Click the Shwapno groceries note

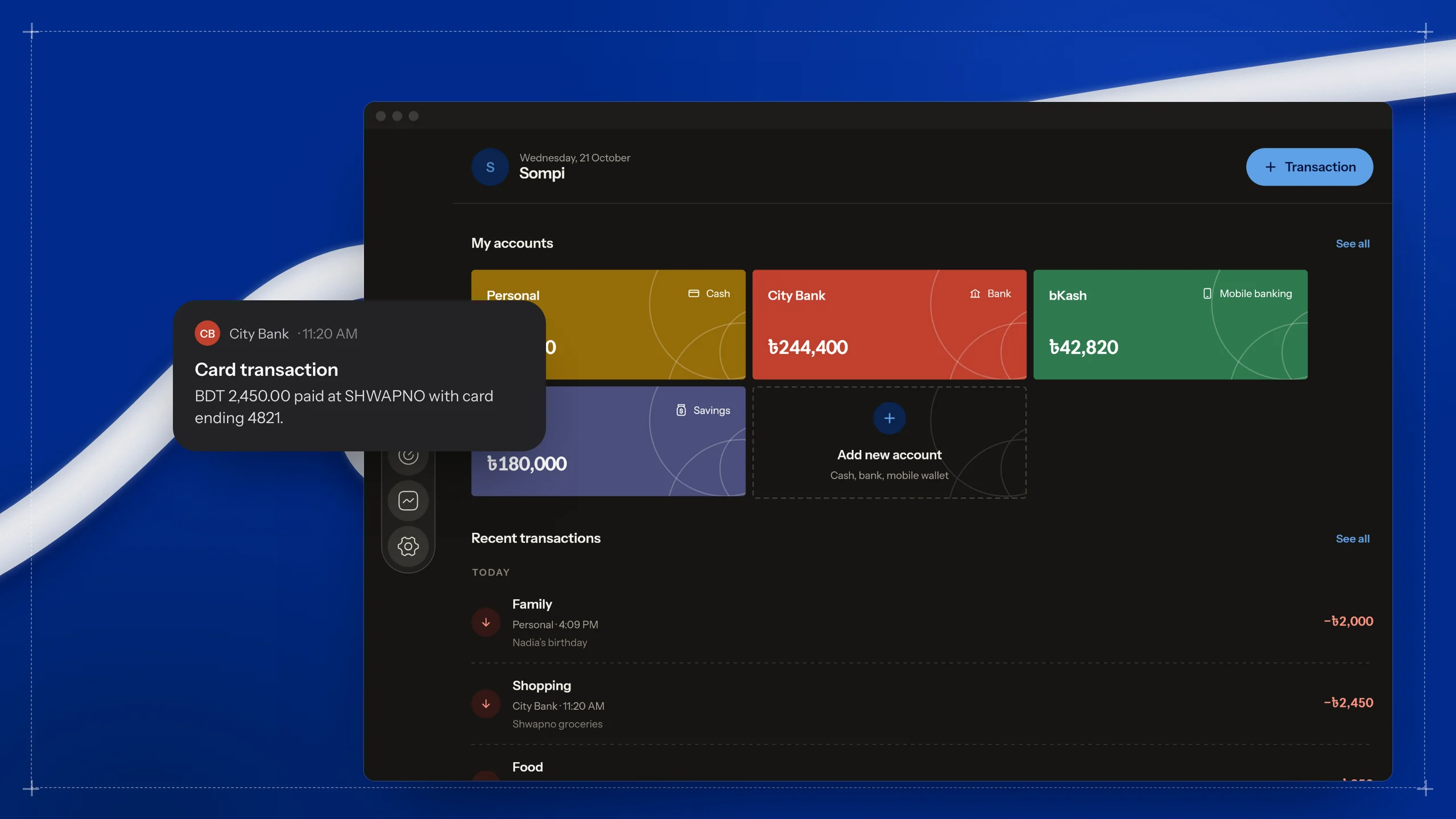[x=557, y=723]
